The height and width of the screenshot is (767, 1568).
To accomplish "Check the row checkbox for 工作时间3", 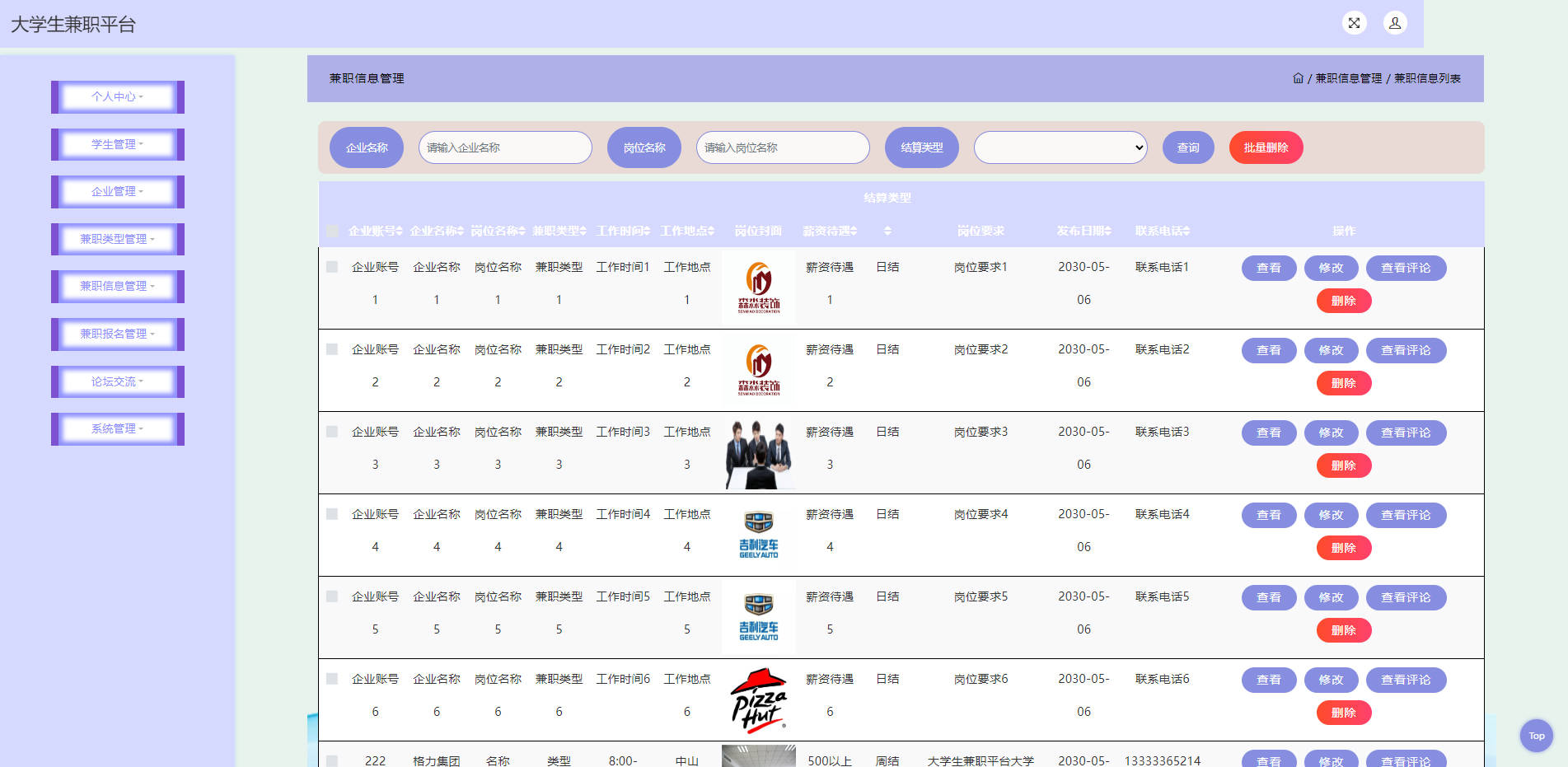I will pyautogui.click(x=332, y=432).
